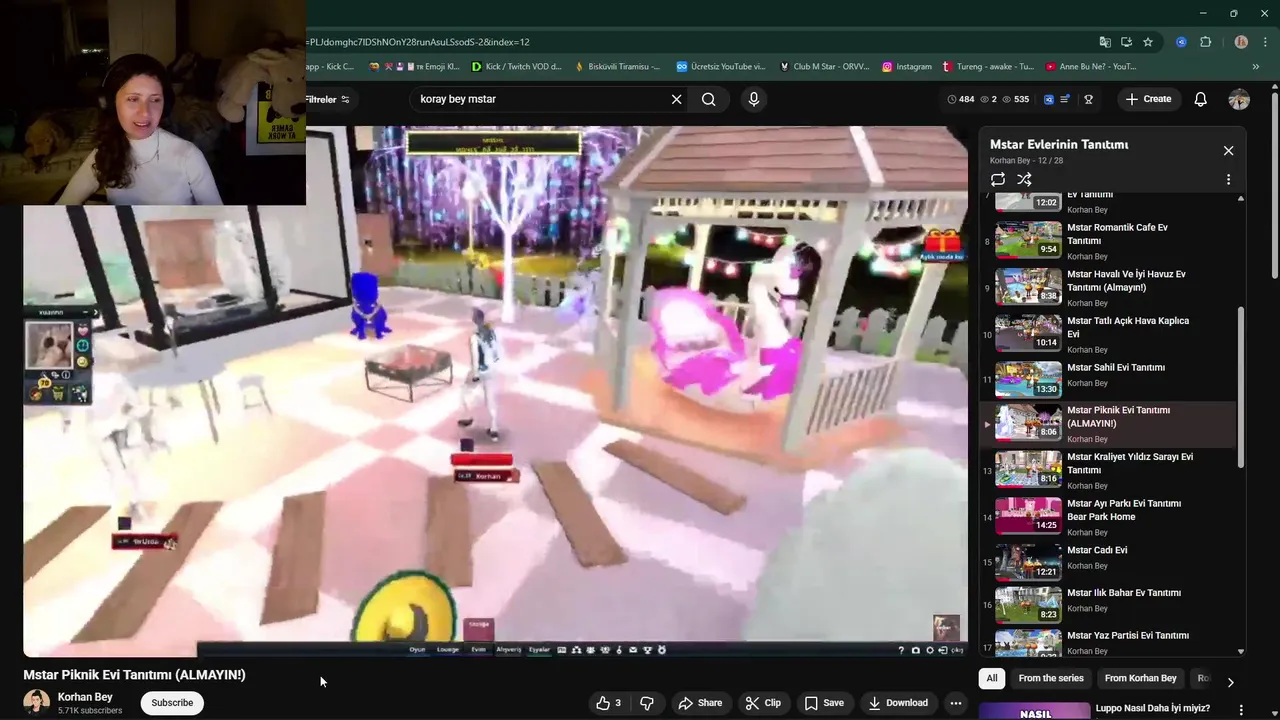Click install app icon in address bar
Viewport: 1280px width, 720px height.
1126,42
